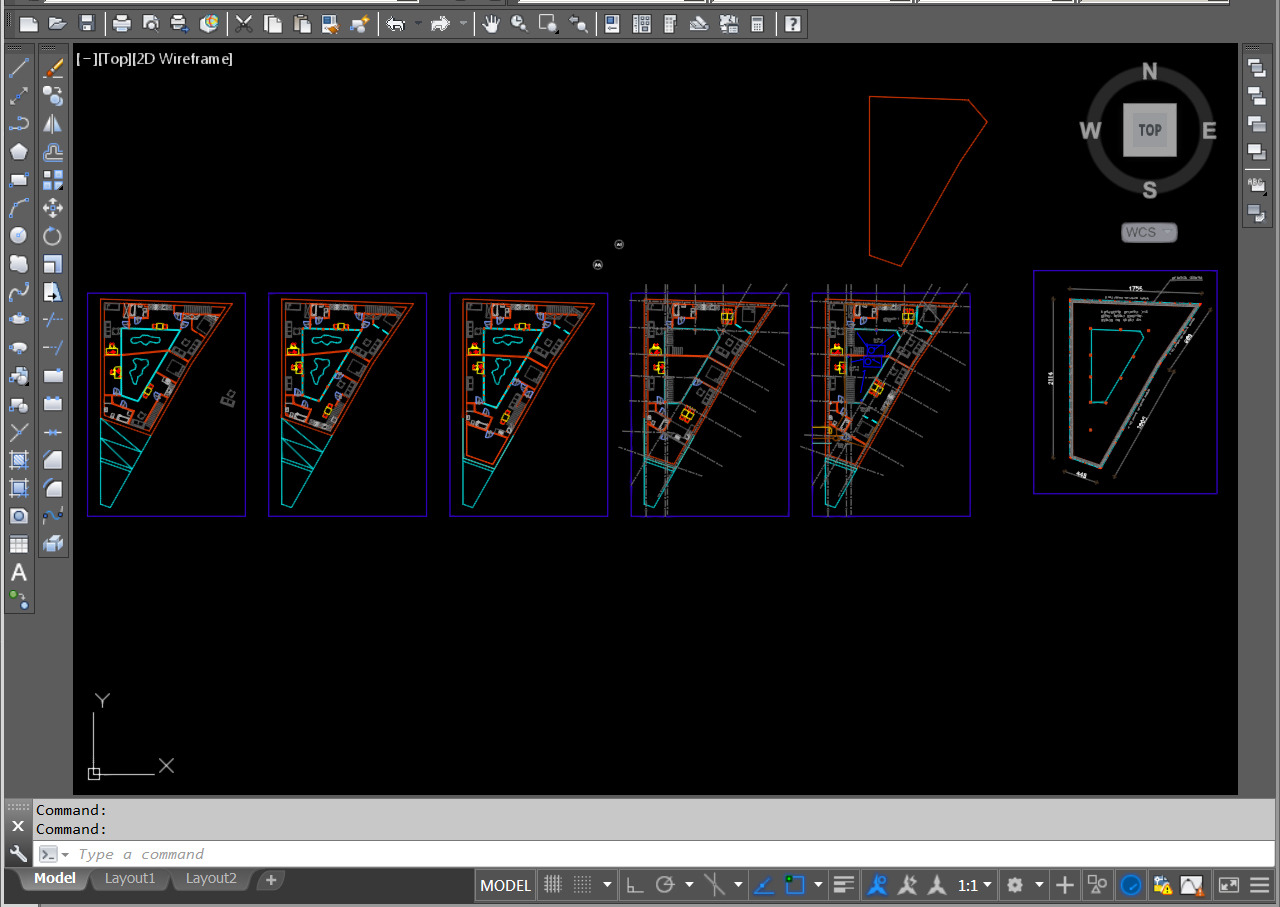Toggle grid display in status bar
This screenshot has width=1280, height=907.
(x=552, y=885)
